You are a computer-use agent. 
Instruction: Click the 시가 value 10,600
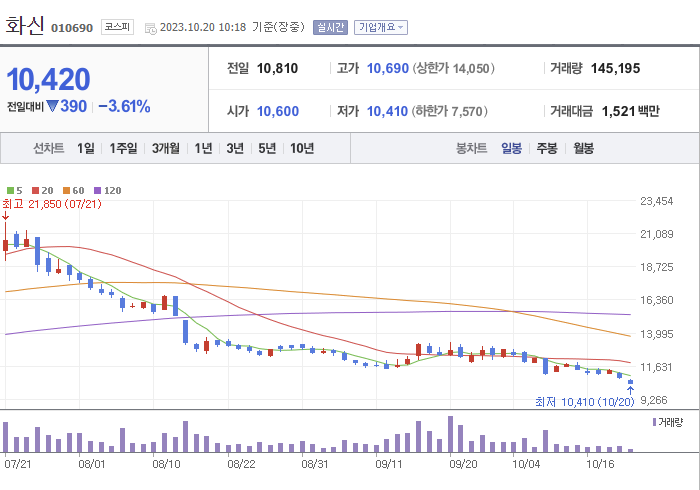278,111
